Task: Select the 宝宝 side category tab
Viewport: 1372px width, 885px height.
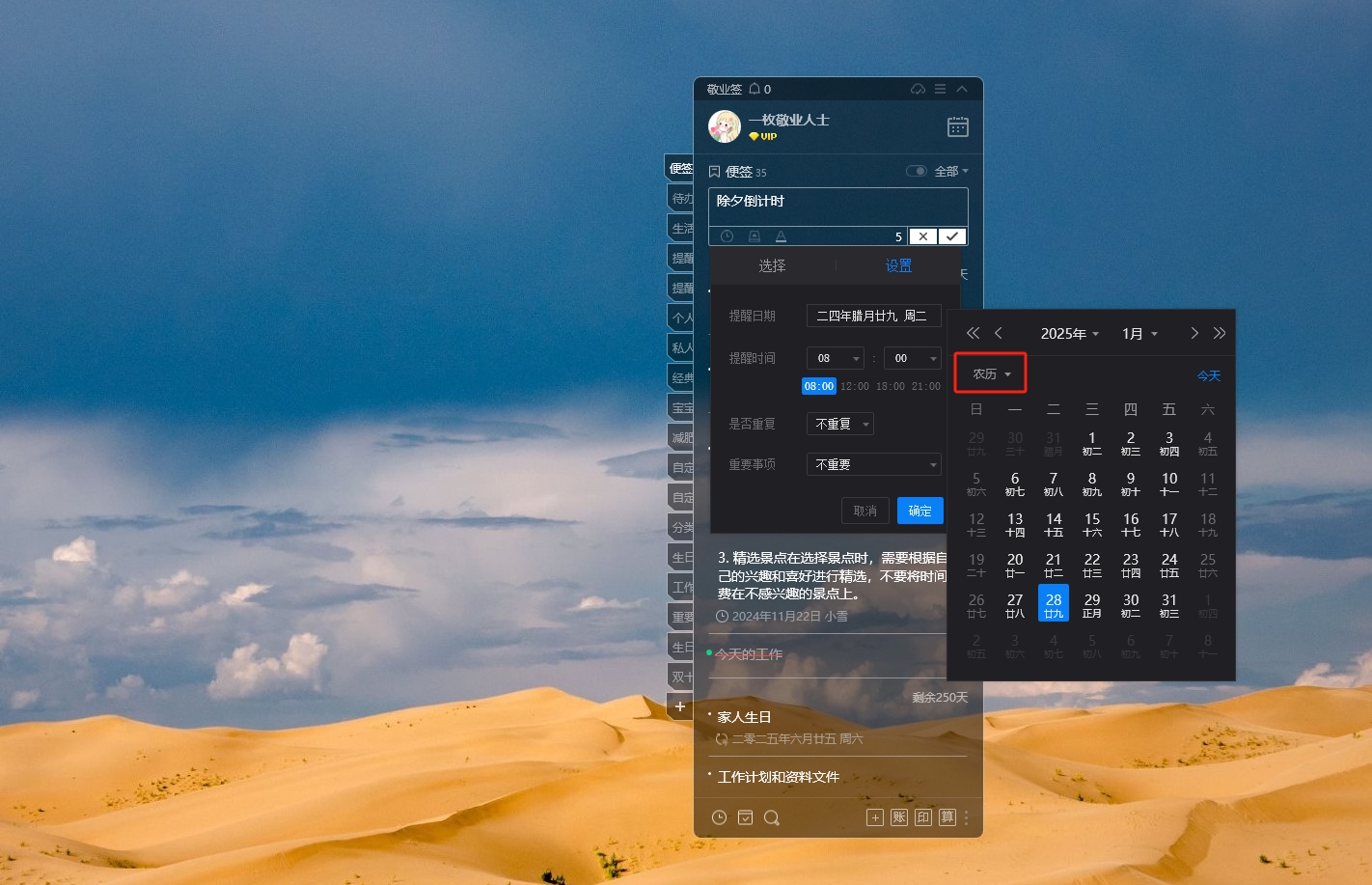Action: (x=680, y=407)
